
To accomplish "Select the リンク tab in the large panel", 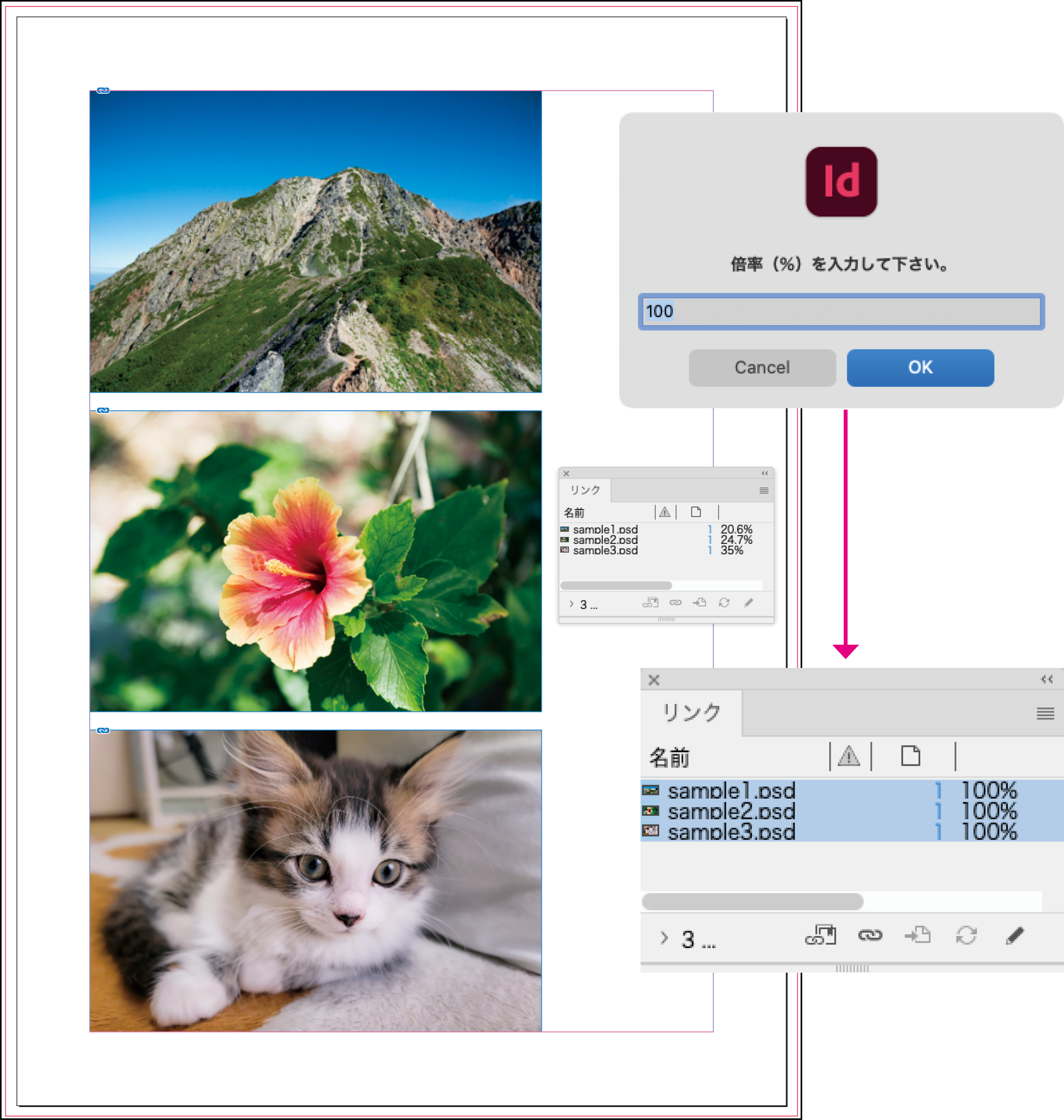I will 691,713.
